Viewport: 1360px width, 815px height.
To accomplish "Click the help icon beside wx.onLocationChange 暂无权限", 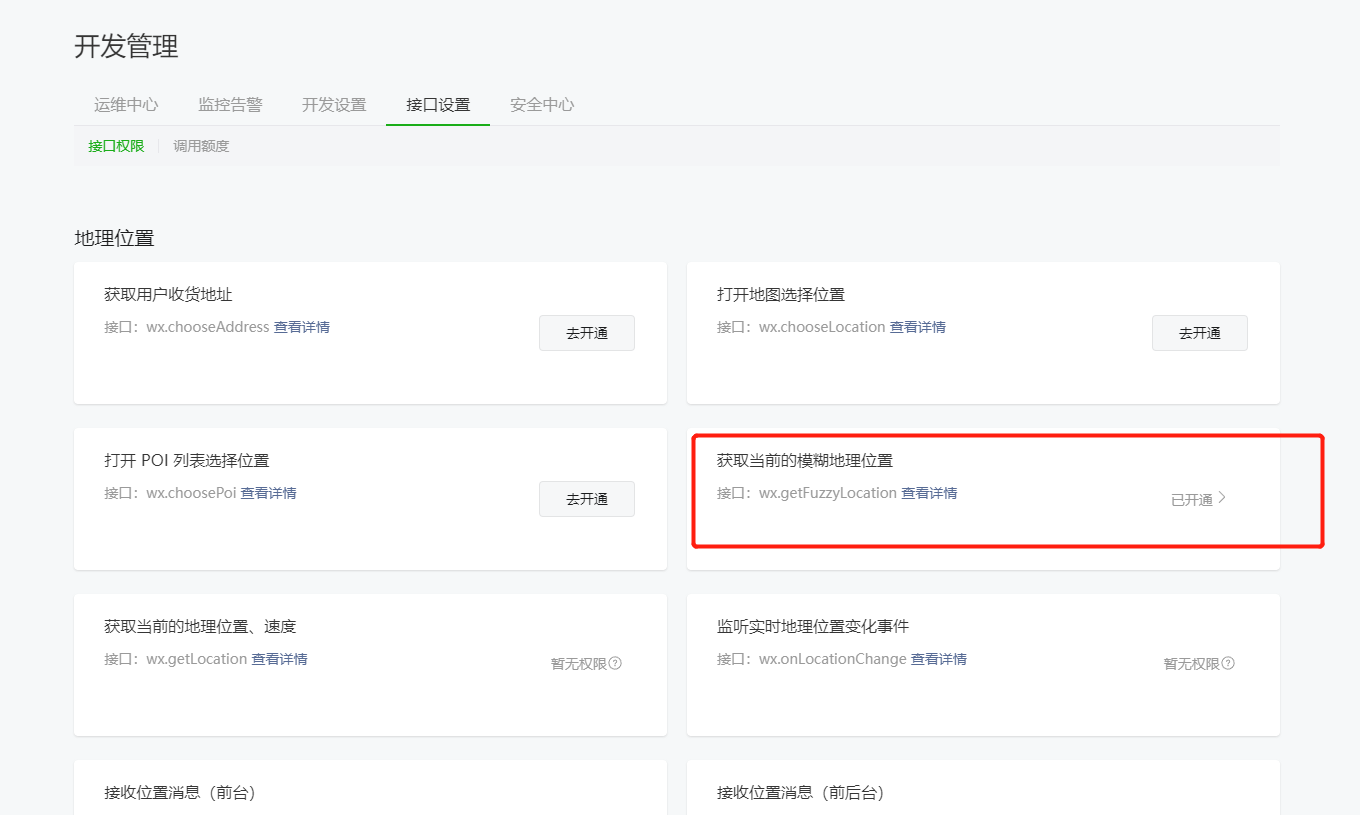I will click(1228, 663).
